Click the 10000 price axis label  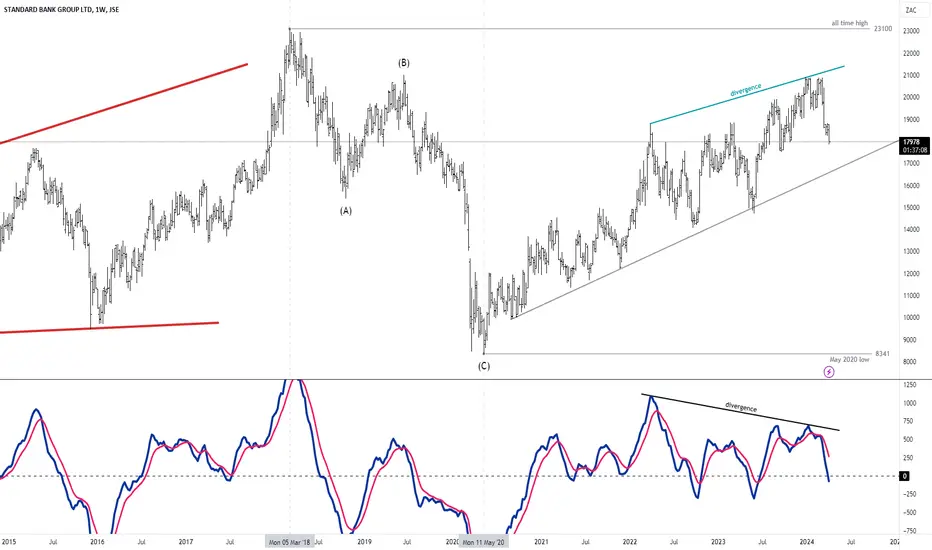(x=911, y=318)
